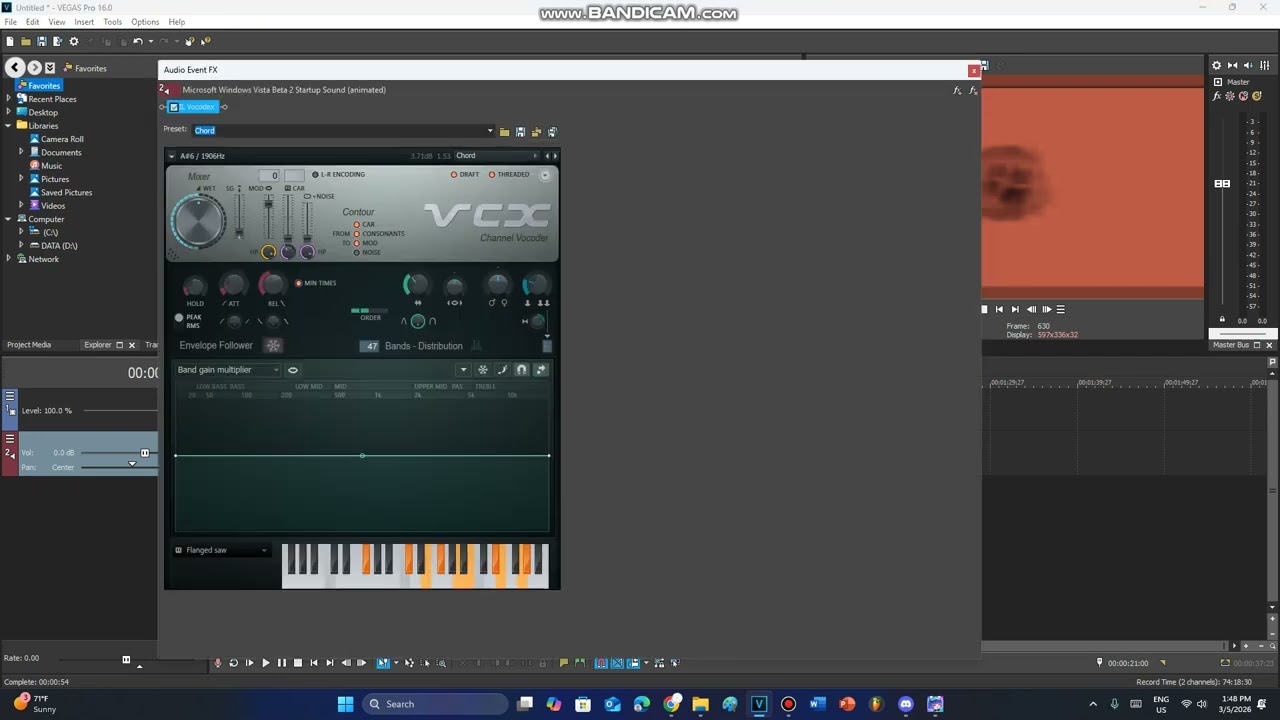
Task: Open the Preset dropdown list
Action: point(490,131)
